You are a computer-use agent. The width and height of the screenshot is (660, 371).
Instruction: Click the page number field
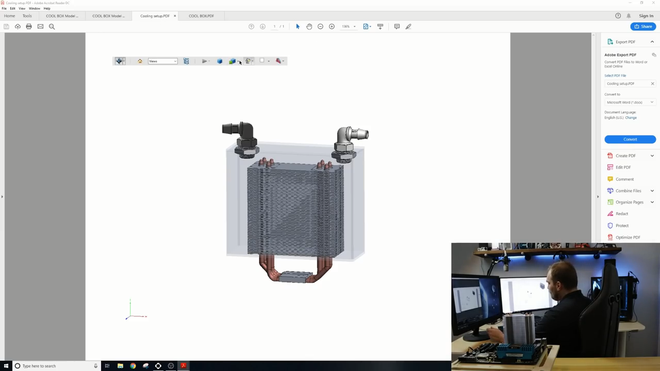[x=274, y=27]
